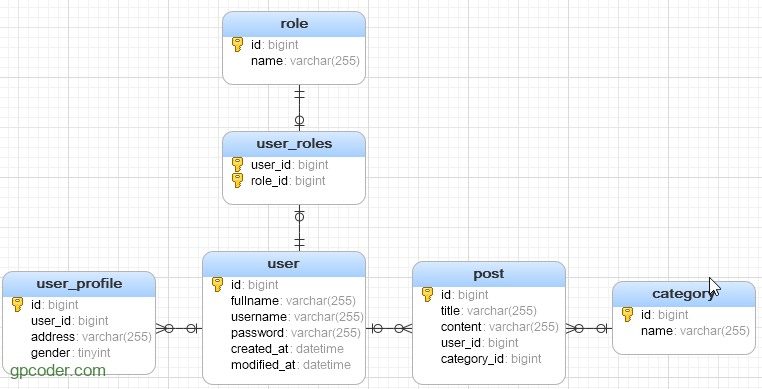The image size is (762, 389).
Task: Select role_id column in user_roles table
Action: (x=288, y=180)
